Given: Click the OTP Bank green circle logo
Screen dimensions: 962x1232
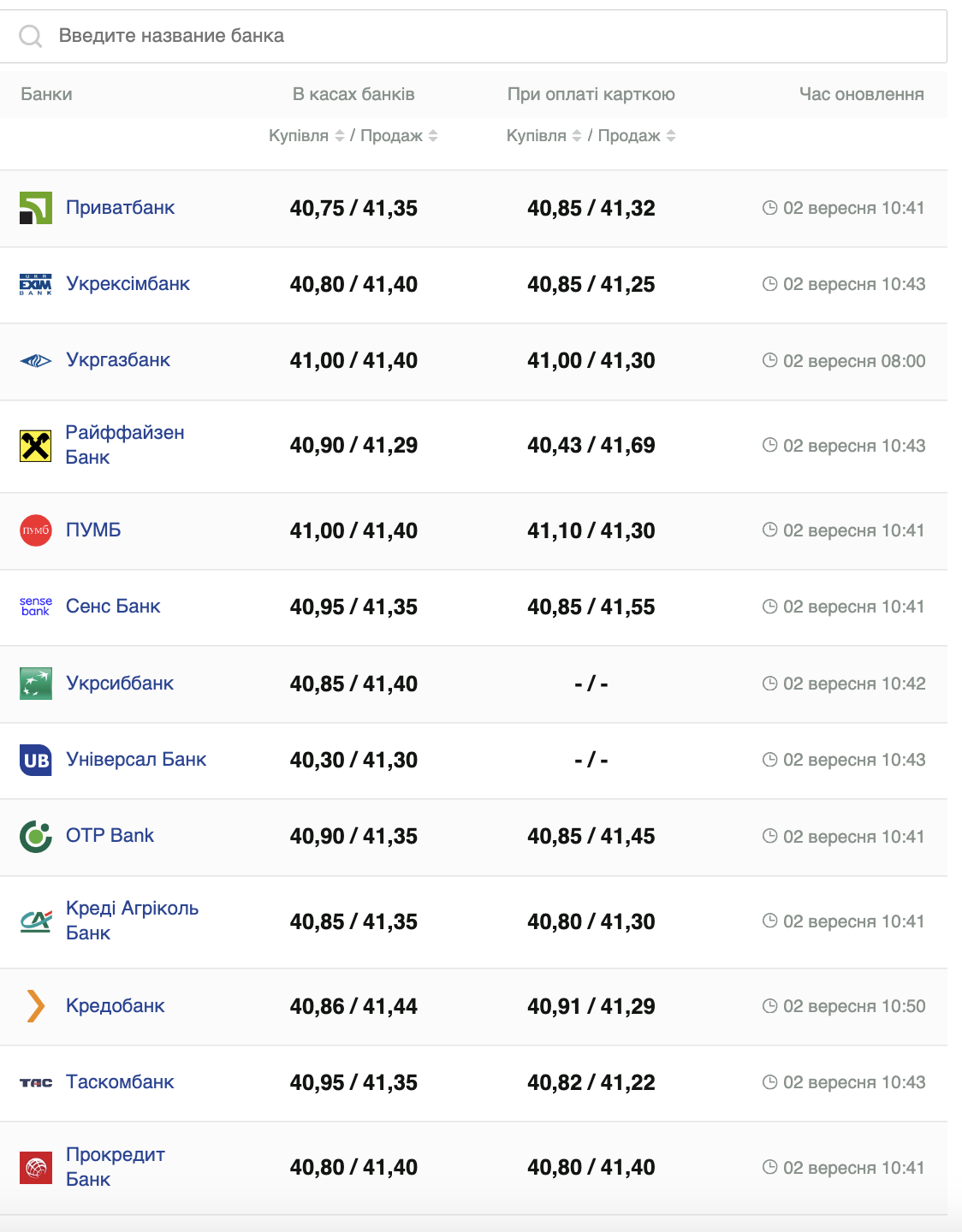Looking at the screenshot, I should [36, 836].
